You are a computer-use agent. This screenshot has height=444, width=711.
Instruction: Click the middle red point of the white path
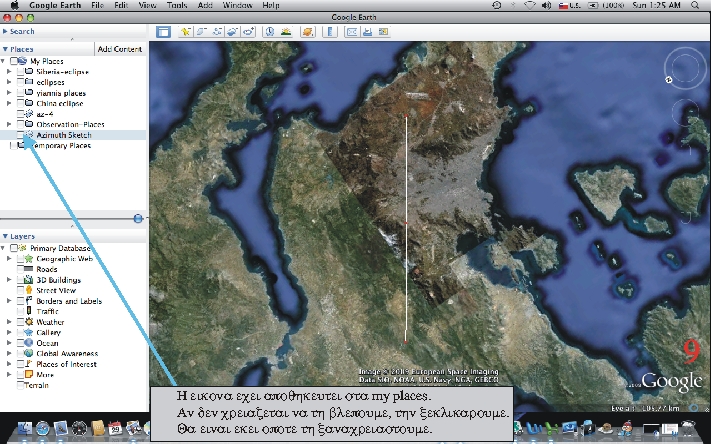(x=406, y=223)
